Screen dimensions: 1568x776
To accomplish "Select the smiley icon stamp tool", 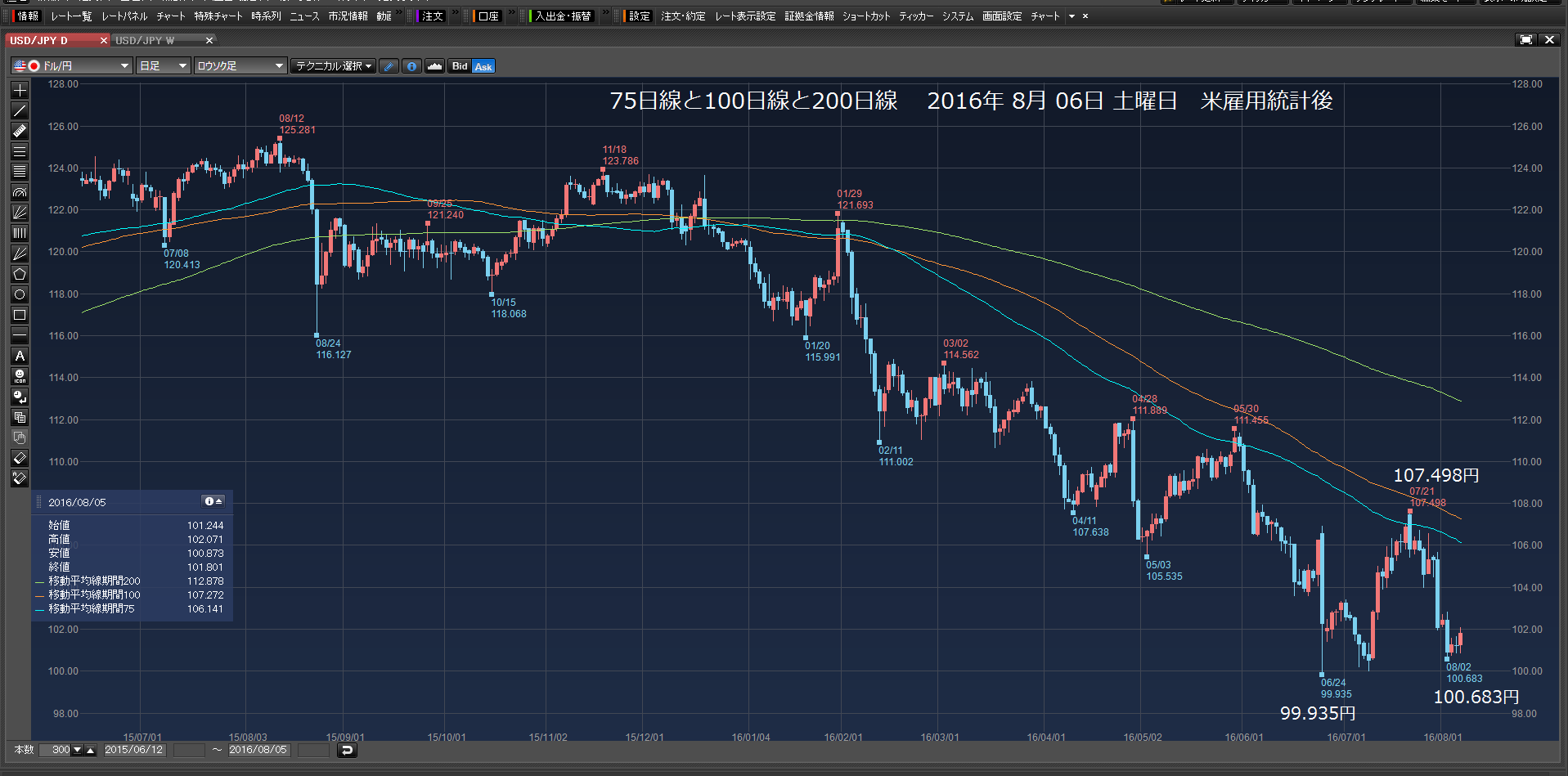I will tap(20, 376).
